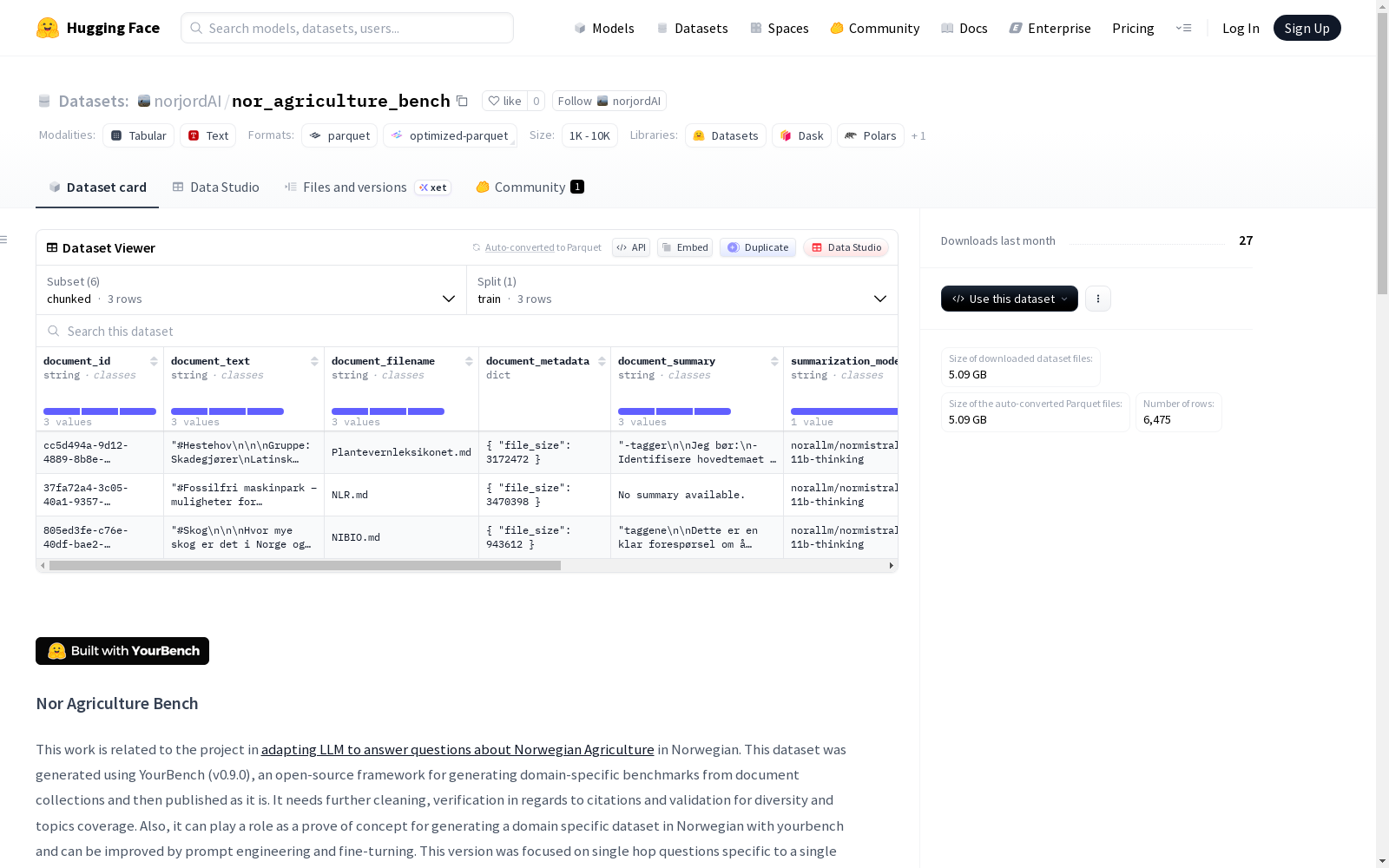Viewport: 1389px width, 868px height.
Task: Click the like count 0
Action: tap(536, 101)
